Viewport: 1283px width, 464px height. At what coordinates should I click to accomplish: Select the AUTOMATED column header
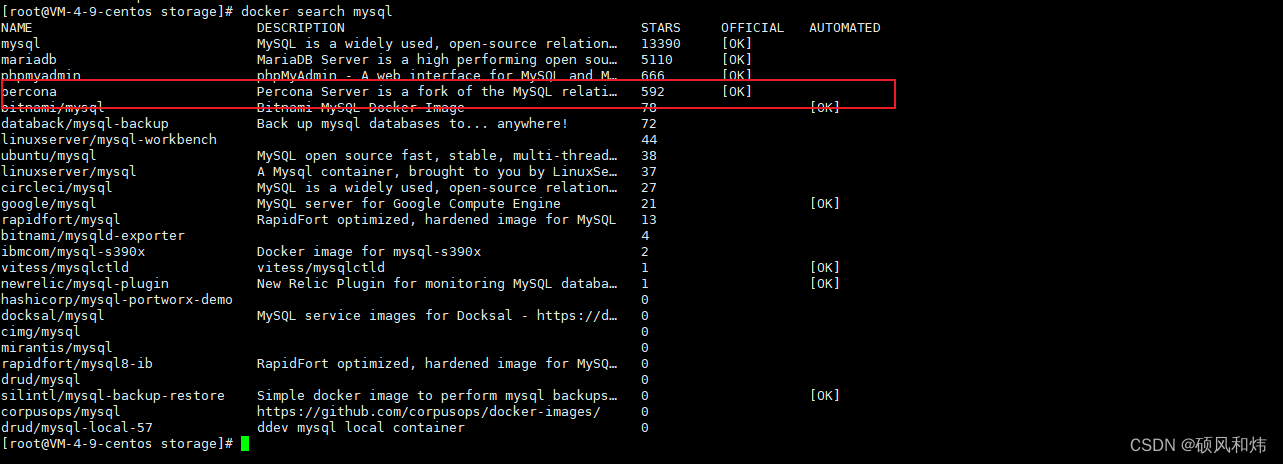[845, 28]
